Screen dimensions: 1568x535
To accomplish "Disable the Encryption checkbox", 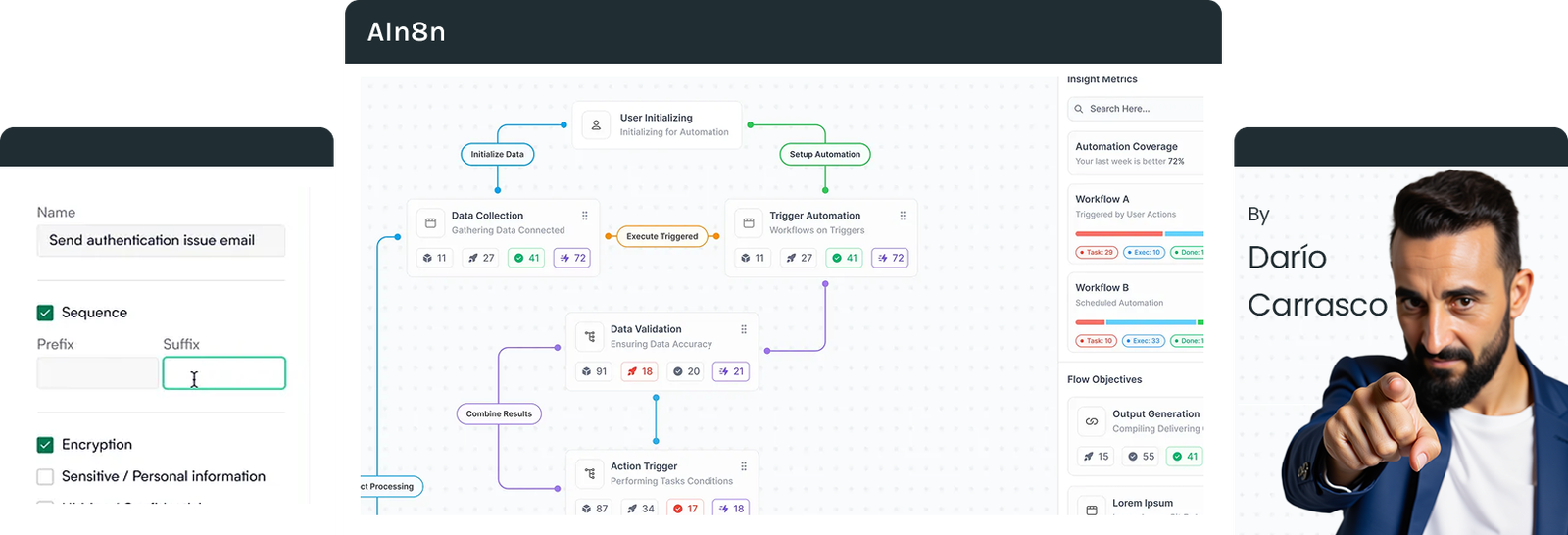I will 45,445.
